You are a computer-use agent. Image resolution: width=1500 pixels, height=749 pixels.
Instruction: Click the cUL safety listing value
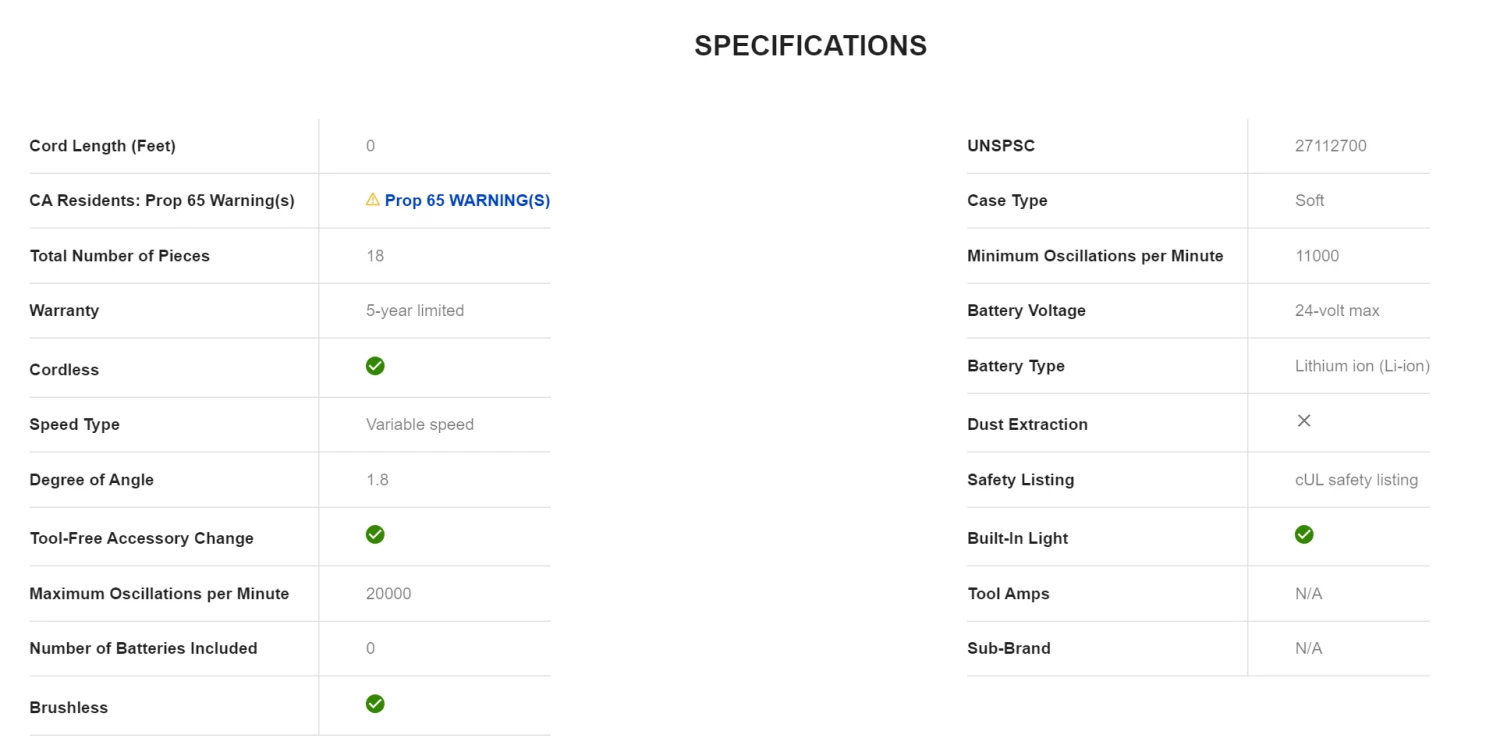pos(1356,480)
